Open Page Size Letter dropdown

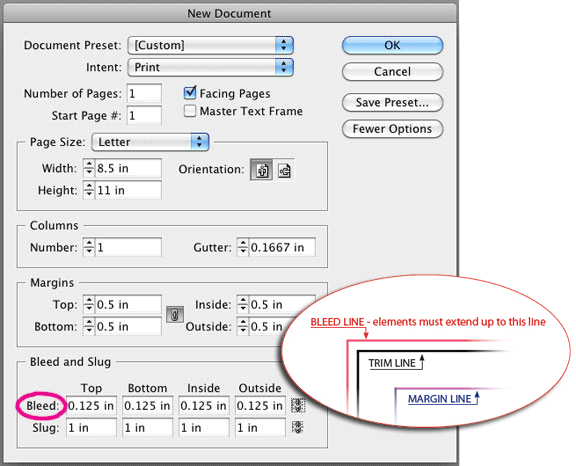[x=150, y=142]
